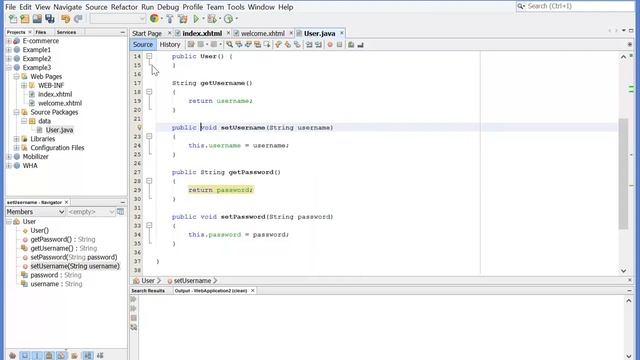Click the Clean and Build Project icon
The height and width of the screenshot is (360, 640).
point(182,19)
